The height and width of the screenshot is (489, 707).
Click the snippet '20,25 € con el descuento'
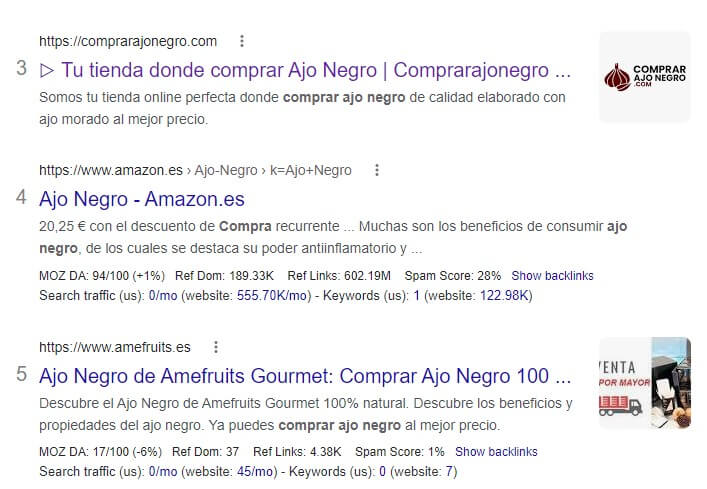[x=333, y=237]
